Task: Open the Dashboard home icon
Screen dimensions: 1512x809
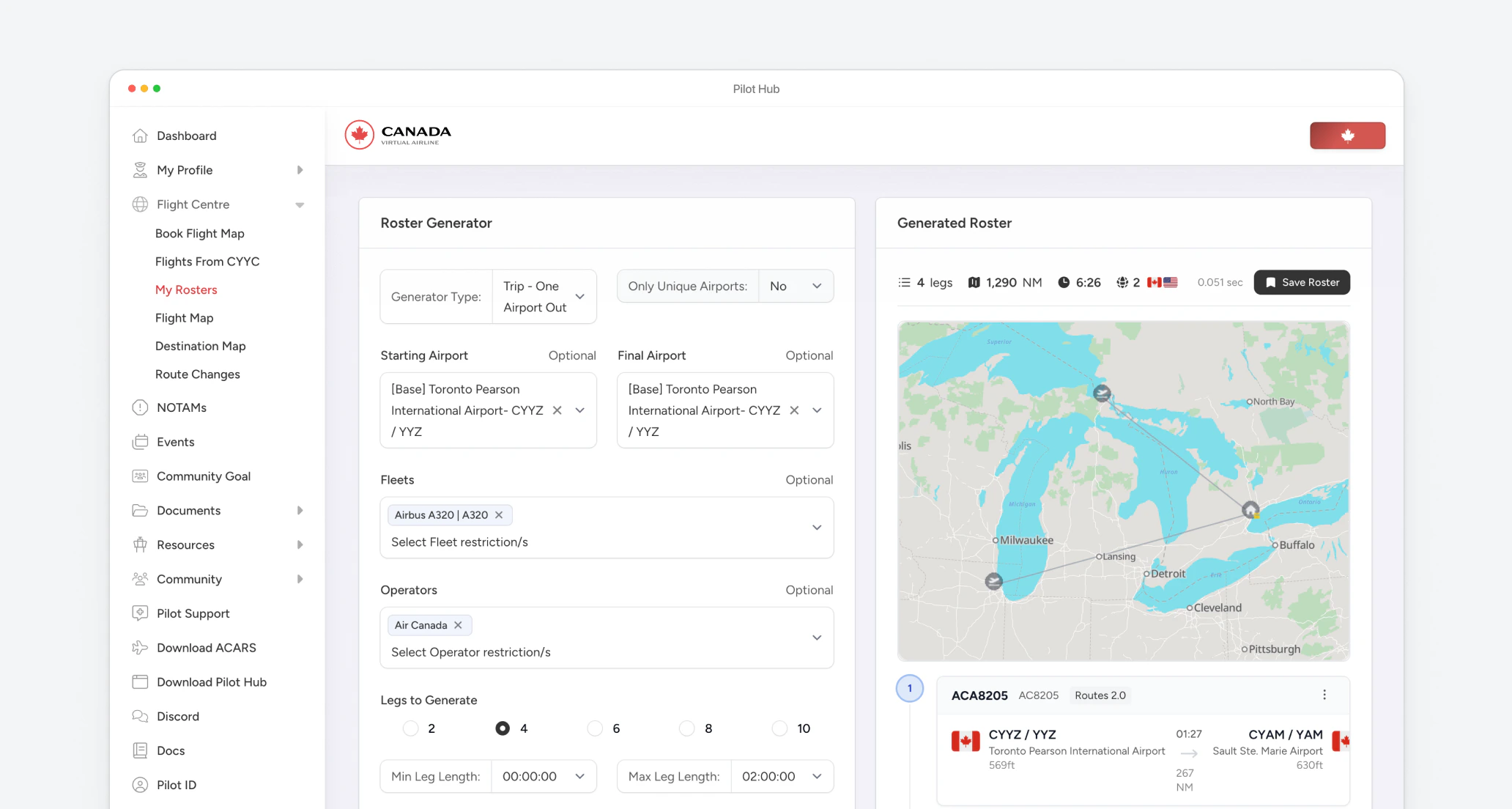Action: 140,136
